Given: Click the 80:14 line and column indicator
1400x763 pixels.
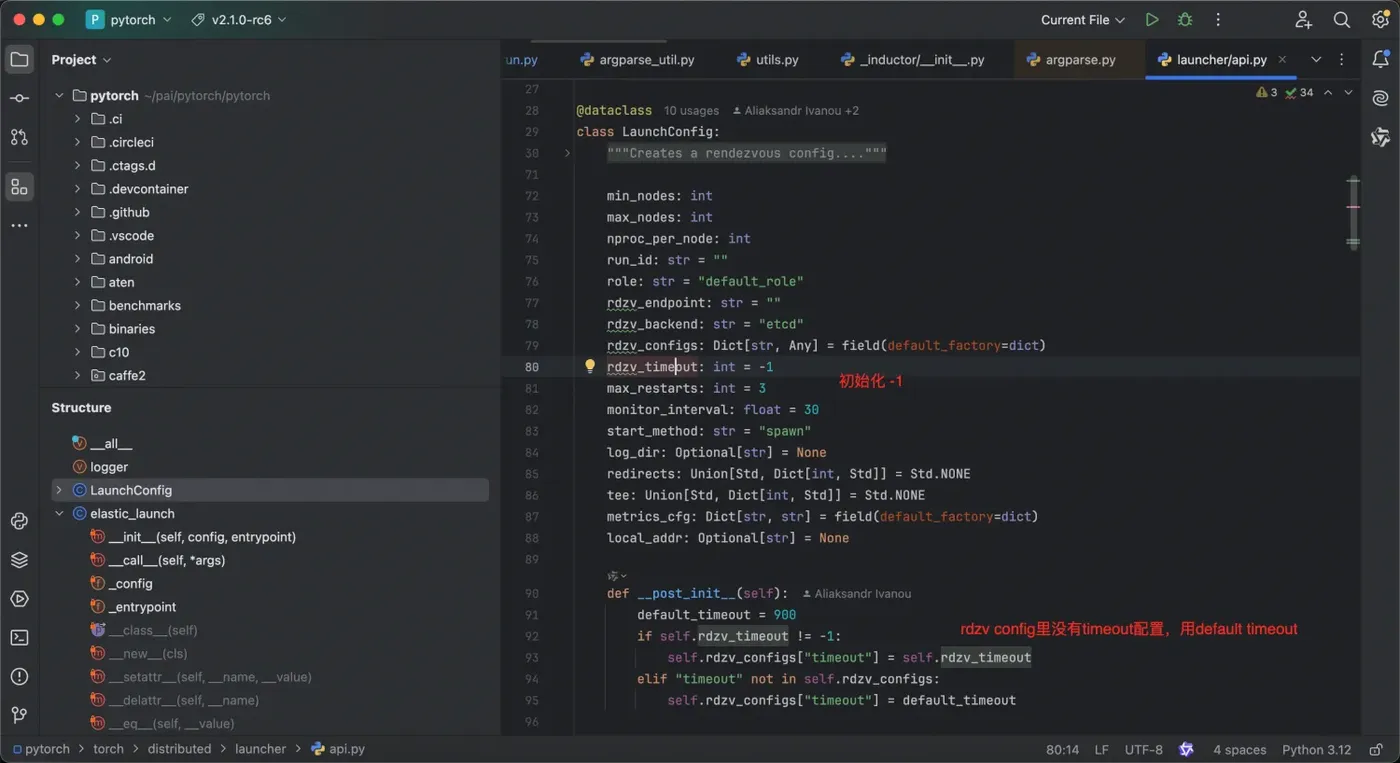Looking at the screenshot, I should click(1062, 749).
